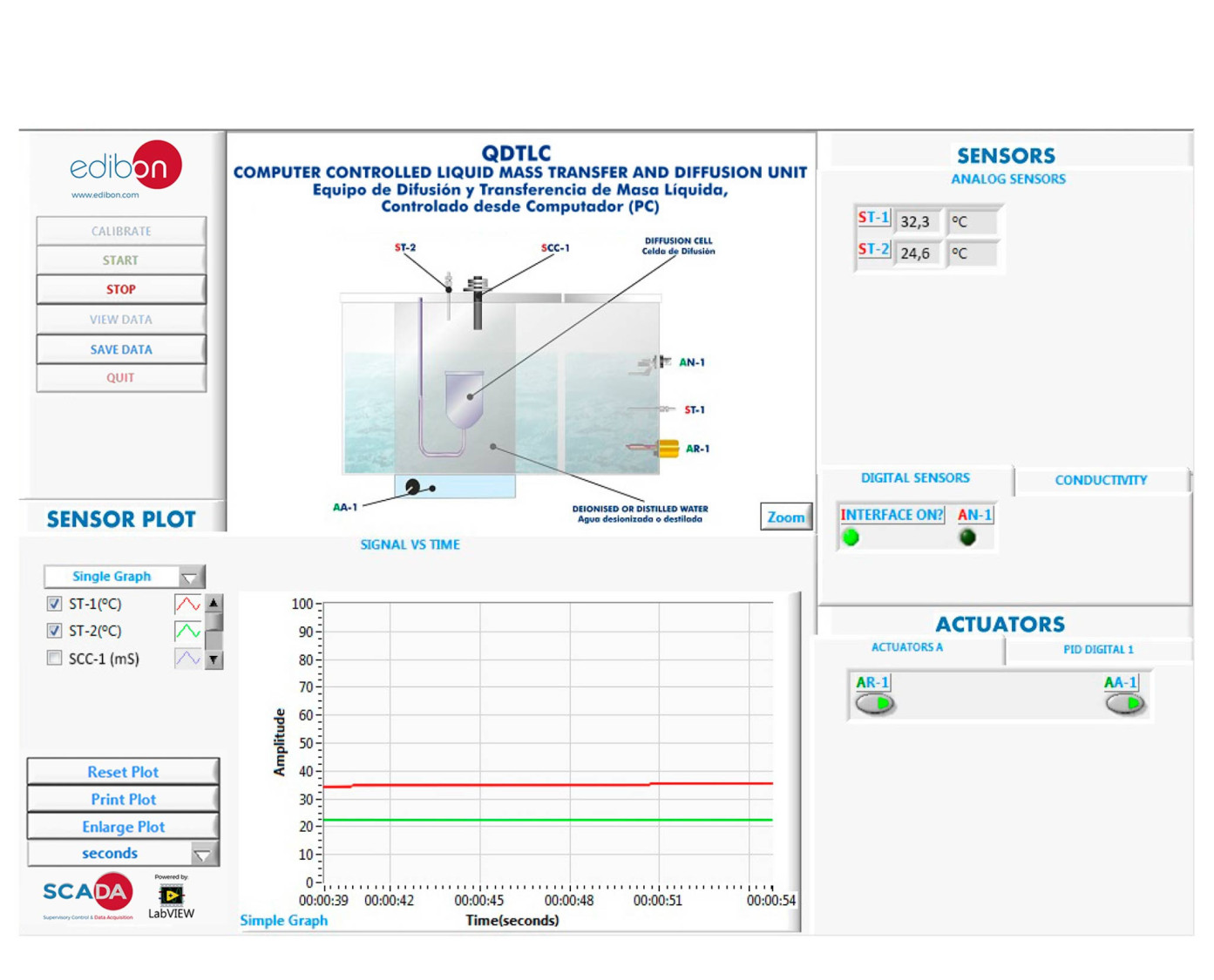The image size is (1214, 980).
Task: Uncheck the ST-1(ºC) plot checkbox
Action: [55, 604]
